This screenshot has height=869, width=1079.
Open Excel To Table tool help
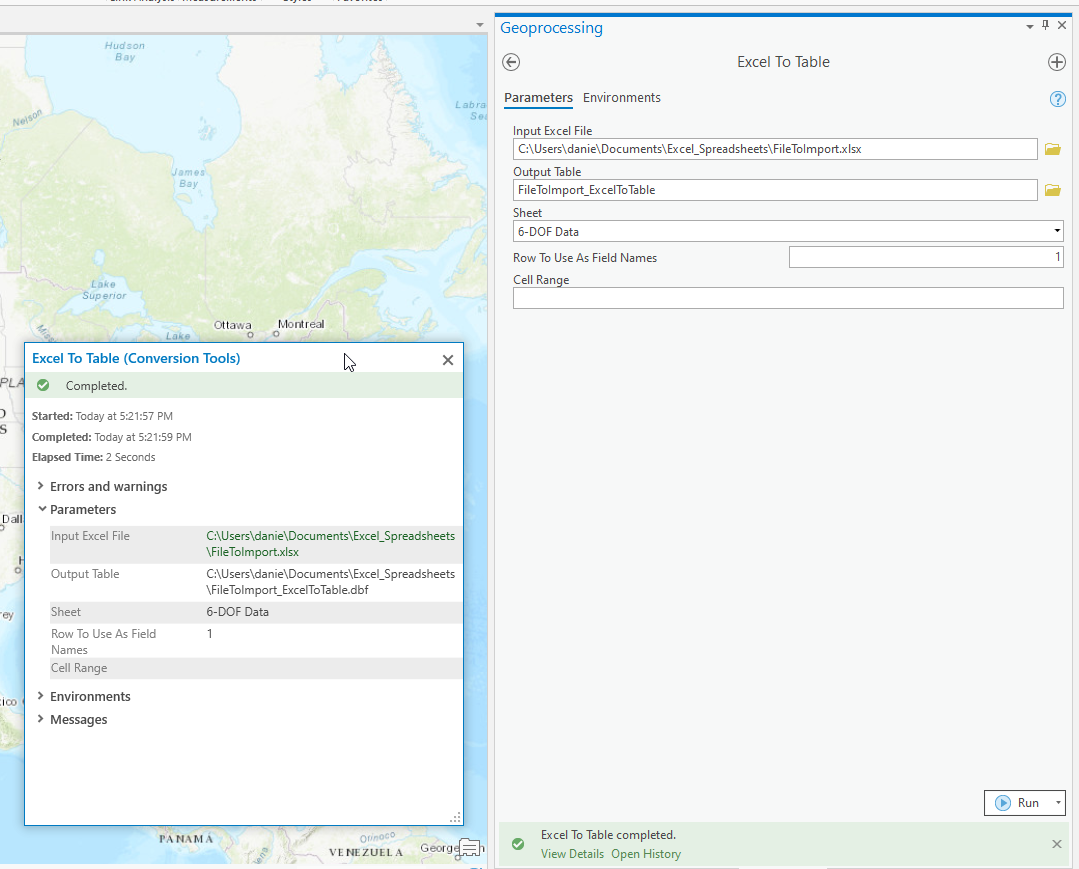[x=1057, y=99]
